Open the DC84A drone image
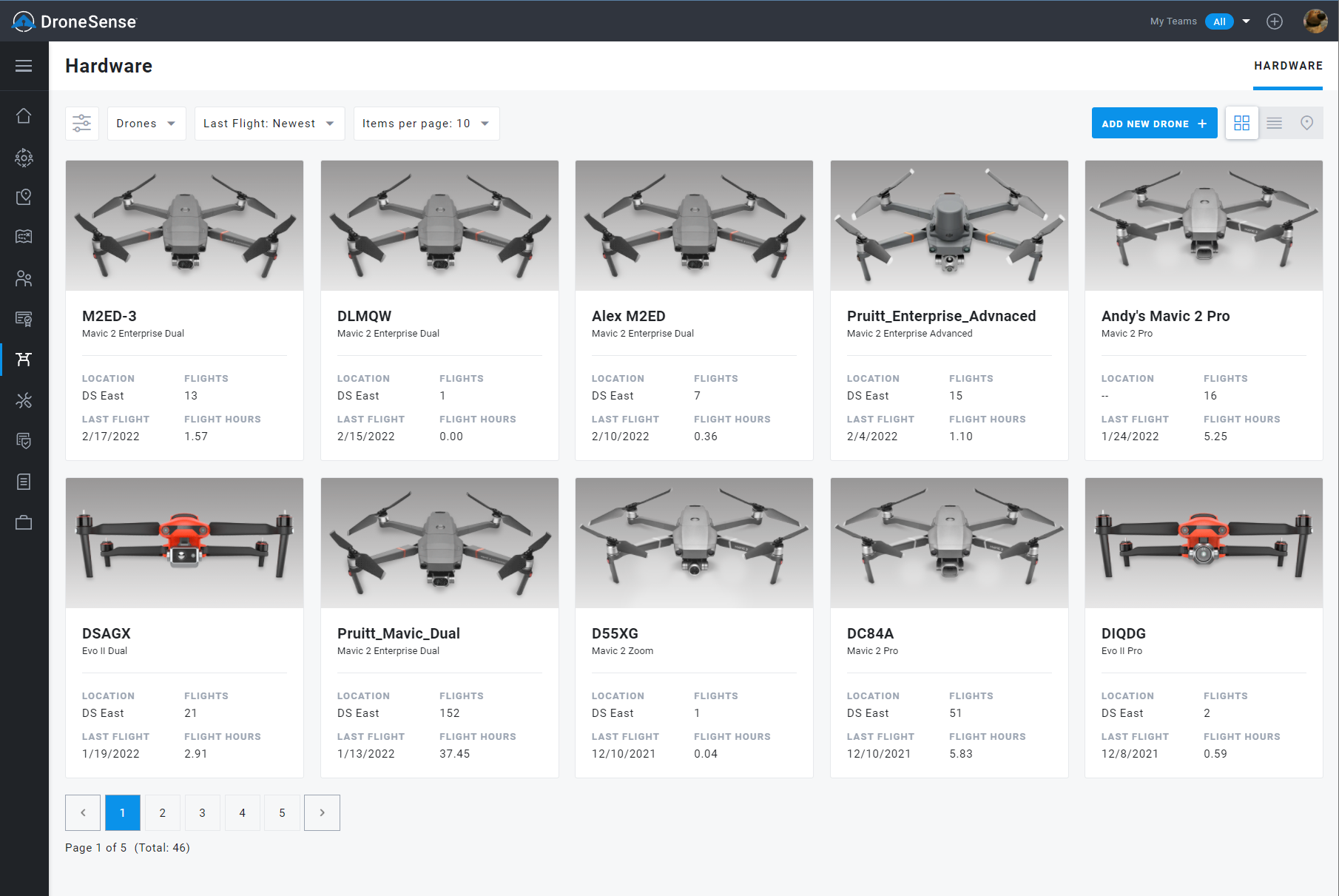The width and height of the screenshot is (1339, 896). click(x=949, y=543)
